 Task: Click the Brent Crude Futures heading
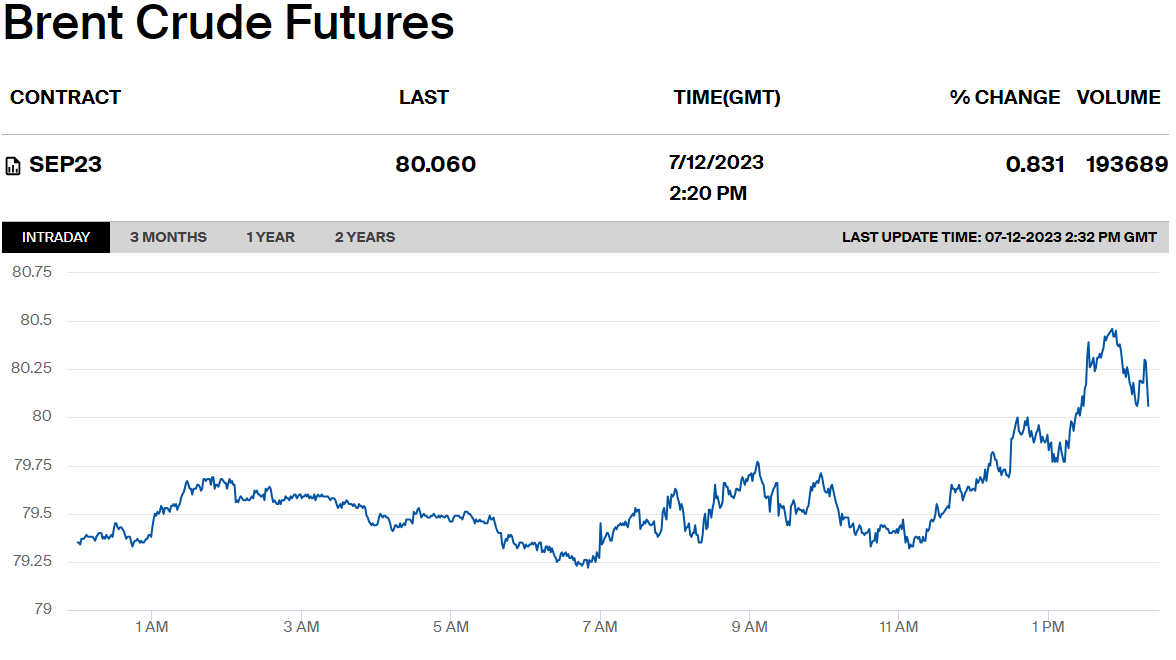coord(229,22)
